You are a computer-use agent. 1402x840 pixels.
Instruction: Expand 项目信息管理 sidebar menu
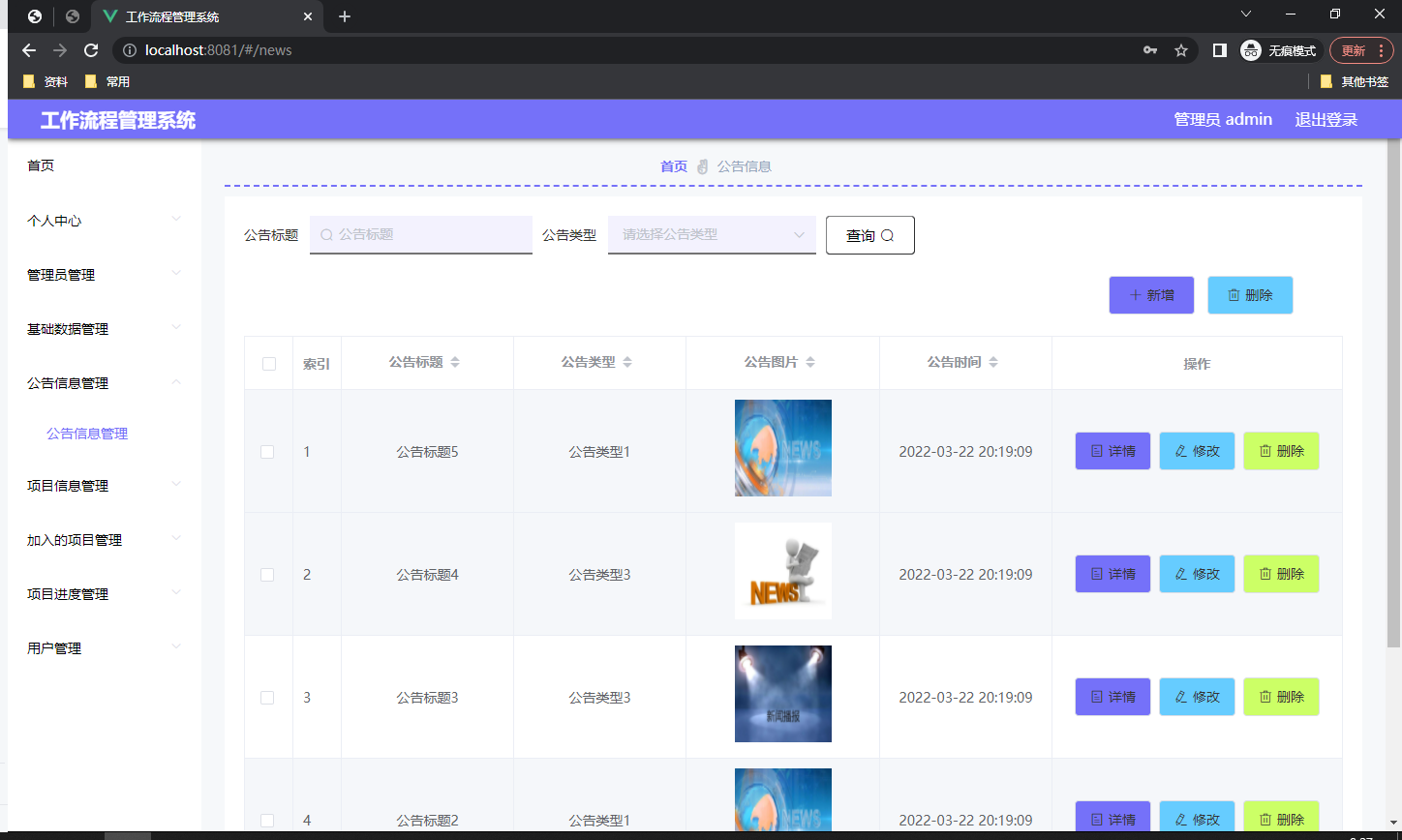coord(104,486)
